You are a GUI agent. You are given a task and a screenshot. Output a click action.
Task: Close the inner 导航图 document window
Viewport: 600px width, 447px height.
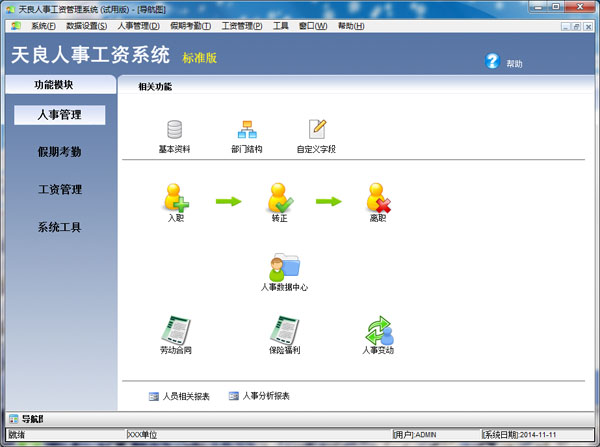tap(588, 26)
